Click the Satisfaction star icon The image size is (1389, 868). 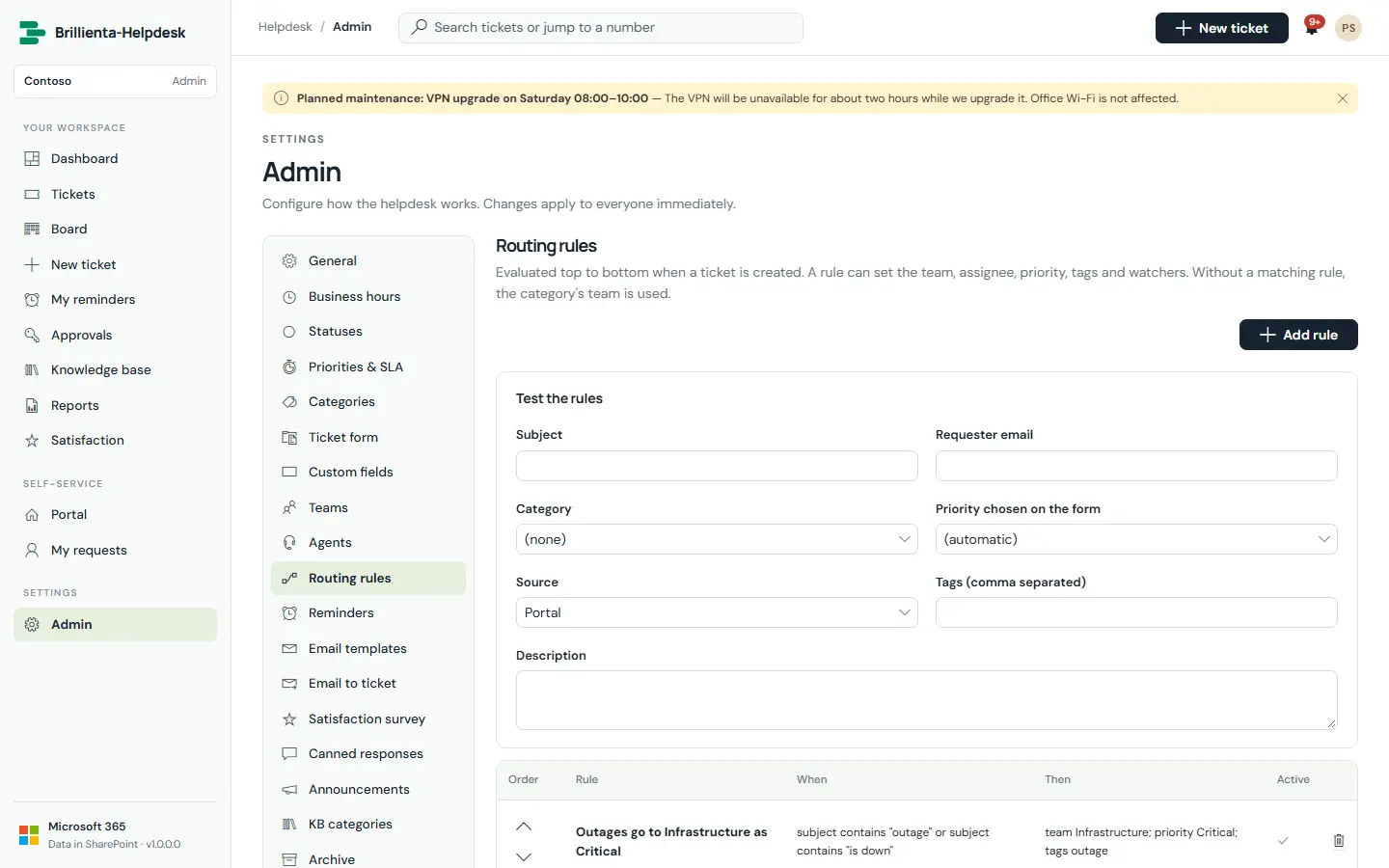(x=32, y=441)
